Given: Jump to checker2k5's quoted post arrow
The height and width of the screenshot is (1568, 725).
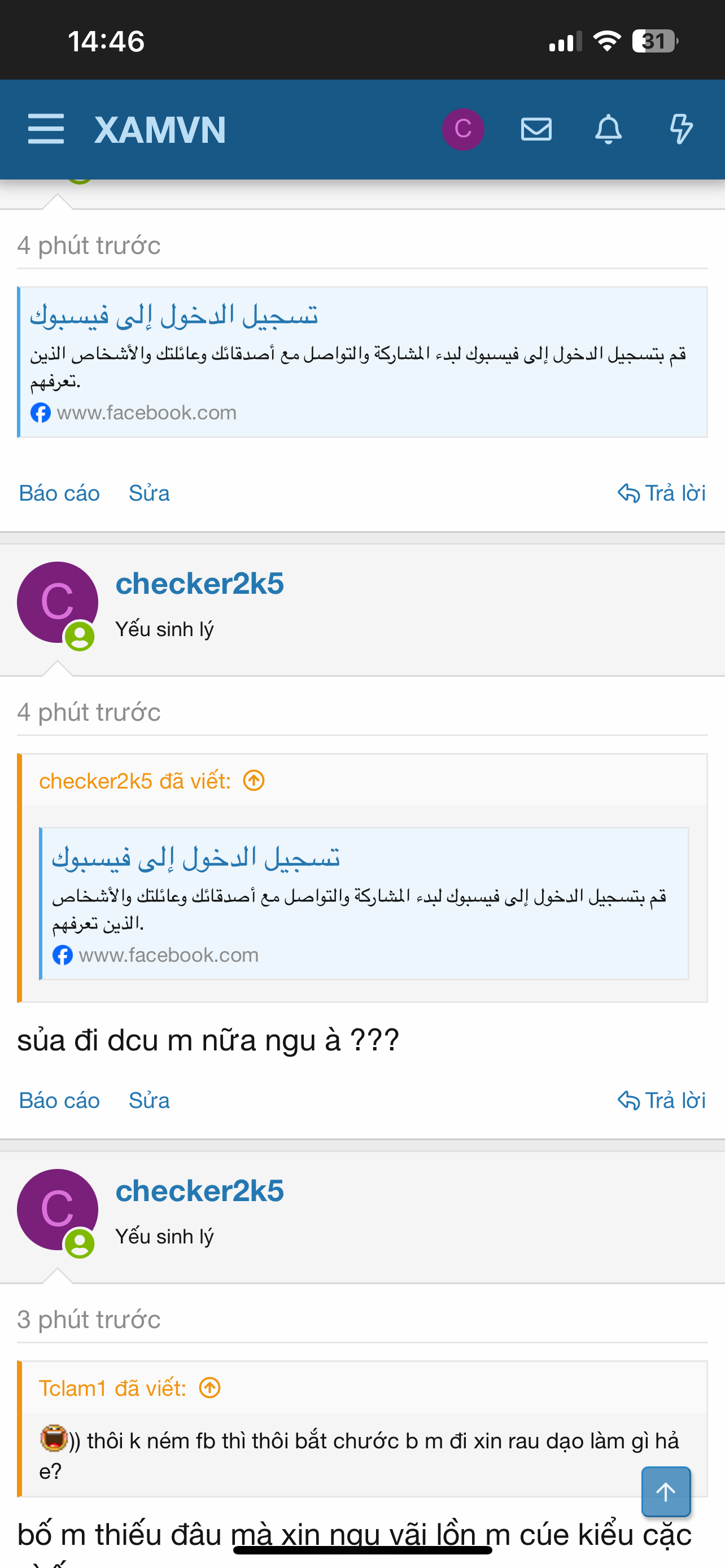Looking at the screenshot, I should tap(254, 781).
